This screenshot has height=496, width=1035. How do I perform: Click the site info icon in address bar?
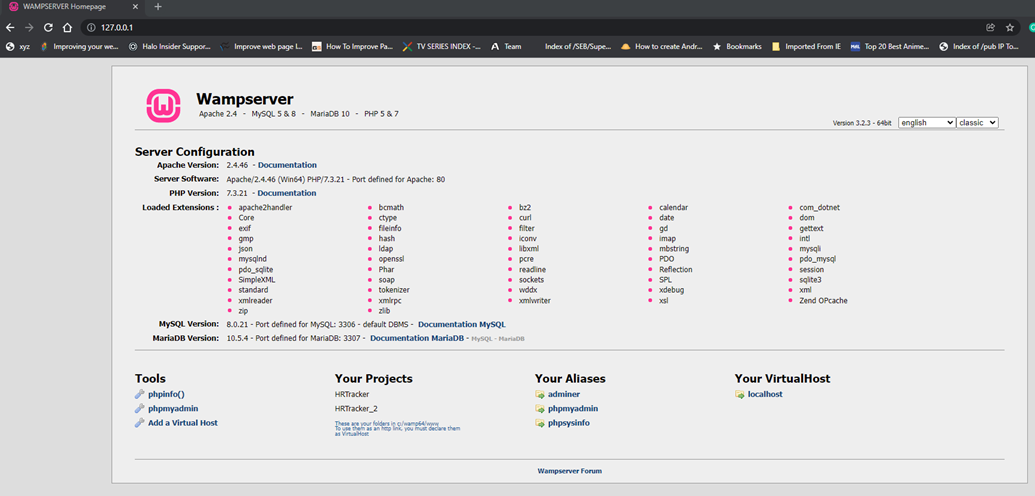[92, 28]
